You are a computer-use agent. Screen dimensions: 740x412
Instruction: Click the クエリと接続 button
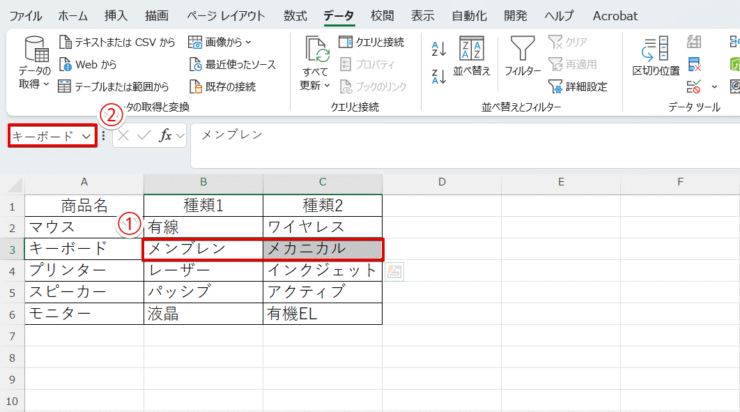click(371, 42)
